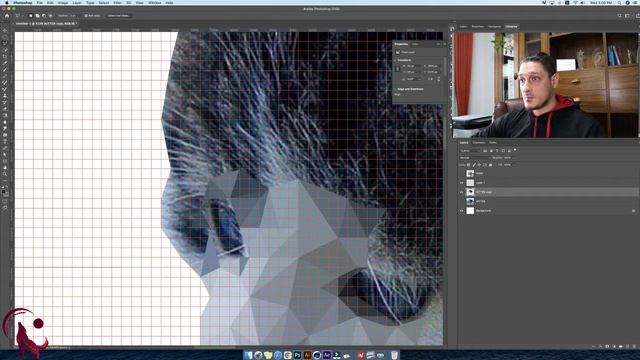This screenshot has width=640, height=360.
Task: Click Background layer lock icon
Action: click(x=633, y=211)
